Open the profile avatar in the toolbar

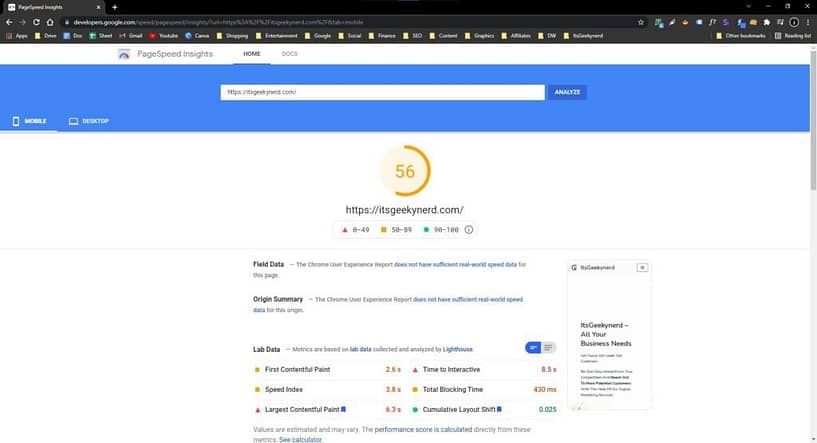click(x=794, y=22)
